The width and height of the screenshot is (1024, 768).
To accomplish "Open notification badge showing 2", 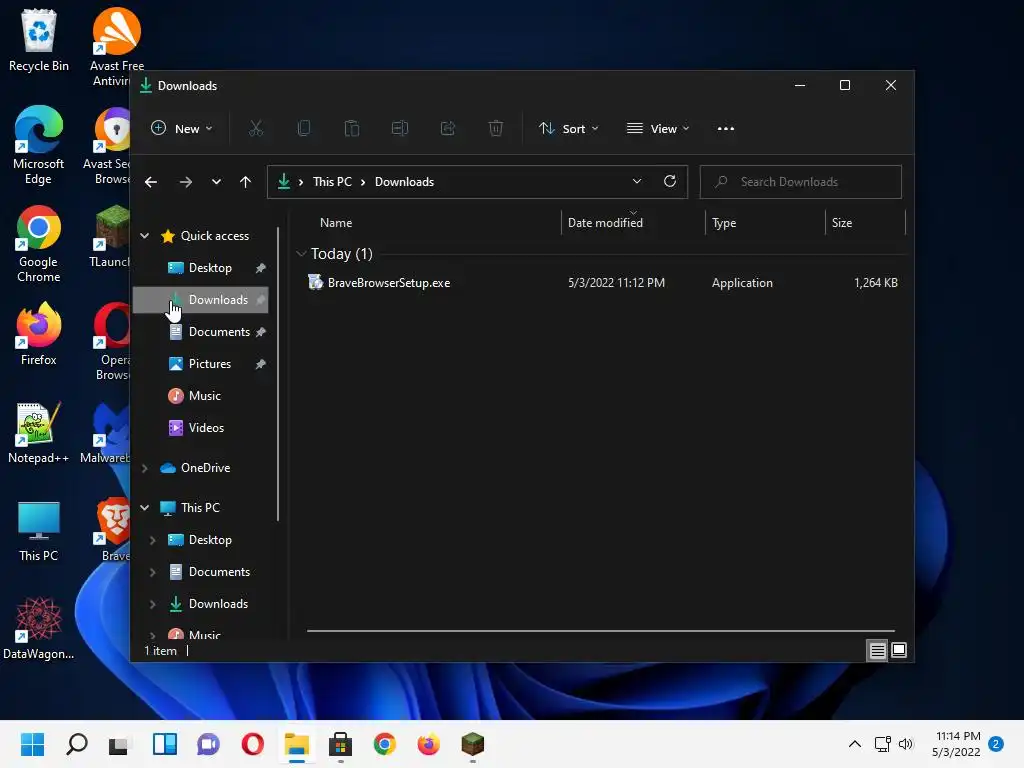I will point(996,744).
